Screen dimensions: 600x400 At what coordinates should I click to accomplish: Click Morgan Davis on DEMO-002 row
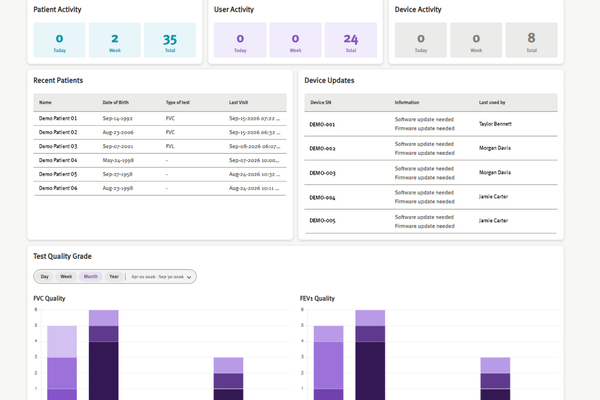coord(495,148)
